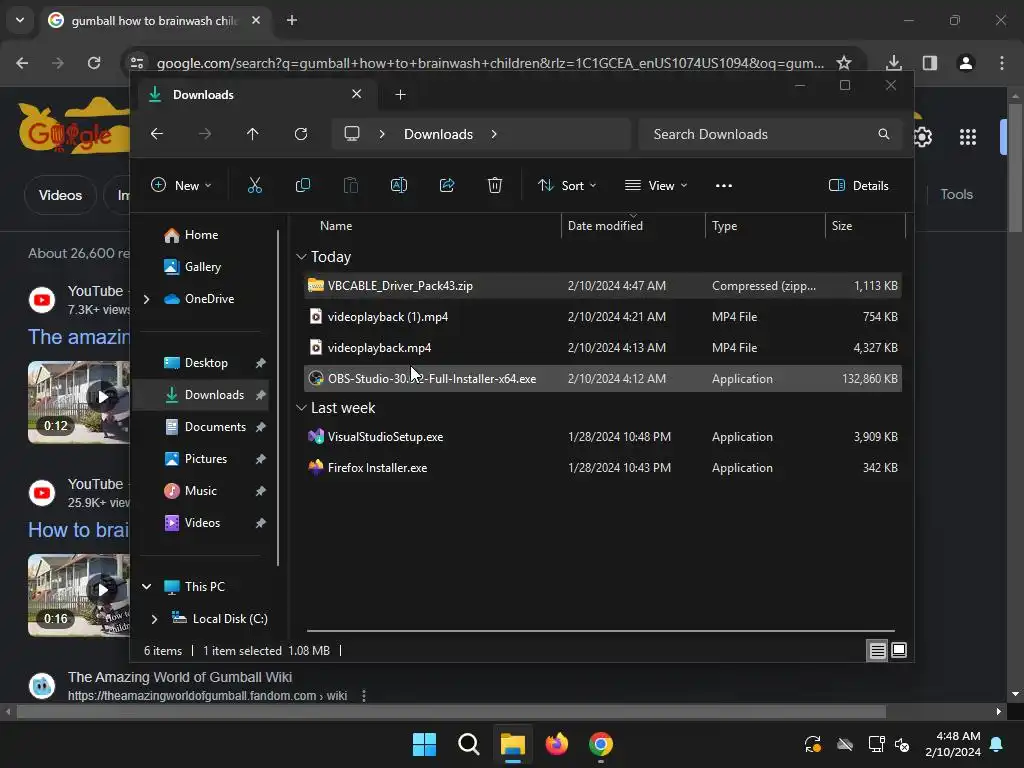Open notification bell in system tray
The width and height of the screenshot is (1024, 768).
click(x=997, y=744)
